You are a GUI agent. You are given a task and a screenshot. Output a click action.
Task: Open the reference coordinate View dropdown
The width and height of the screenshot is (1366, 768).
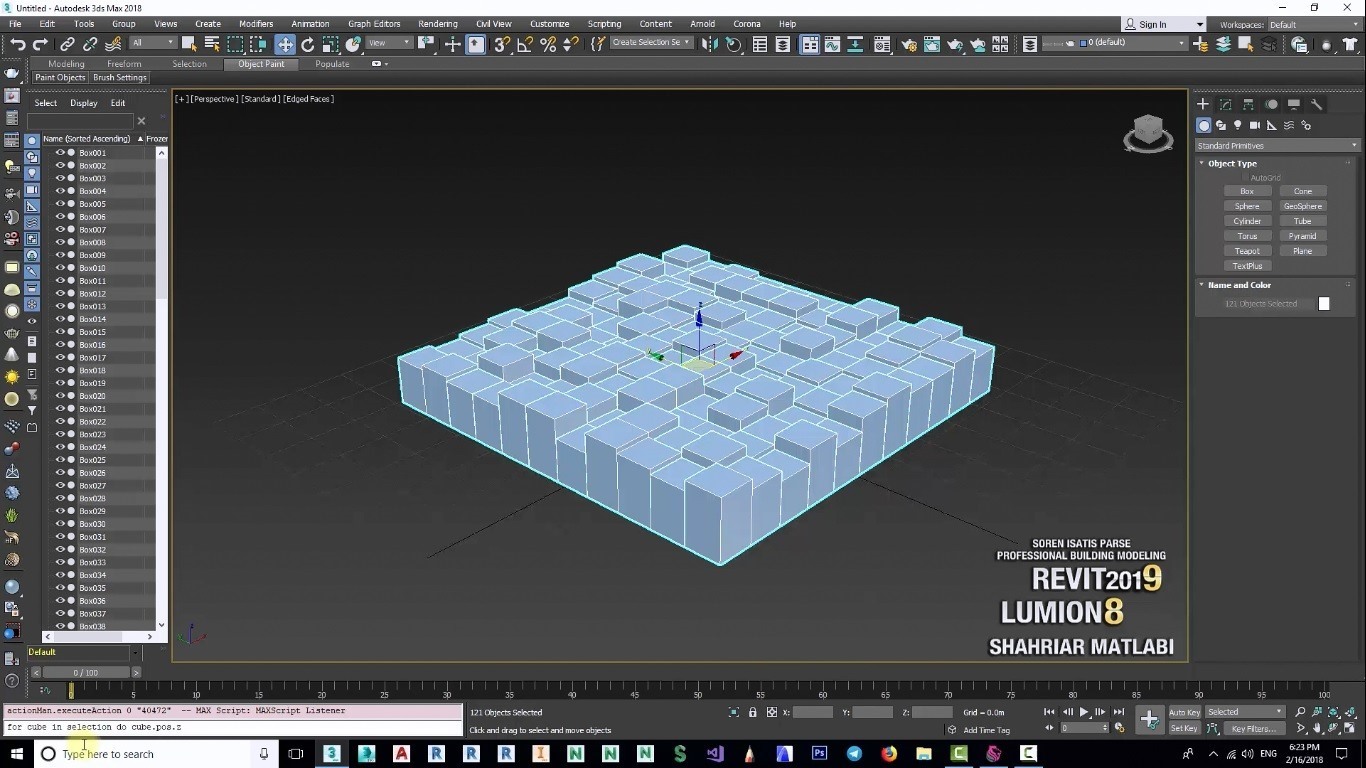tap(389, 43)
